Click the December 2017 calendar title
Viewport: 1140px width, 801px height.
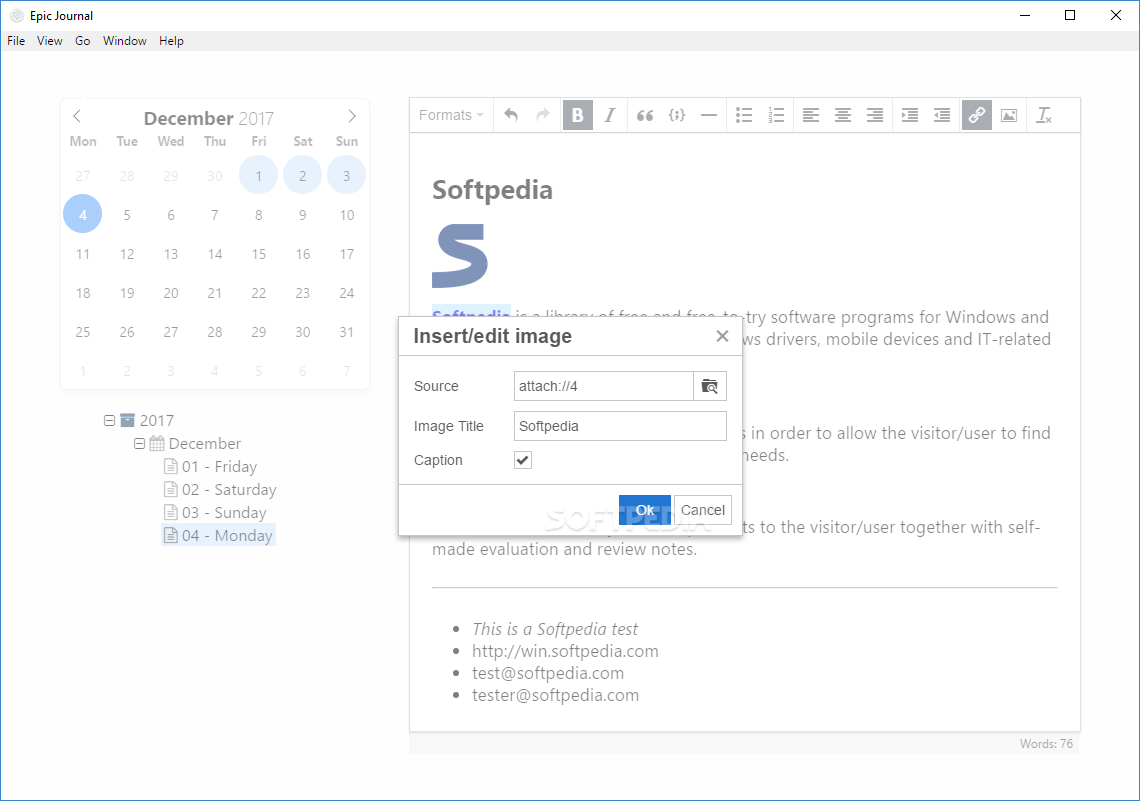click(x=209, y=118)
